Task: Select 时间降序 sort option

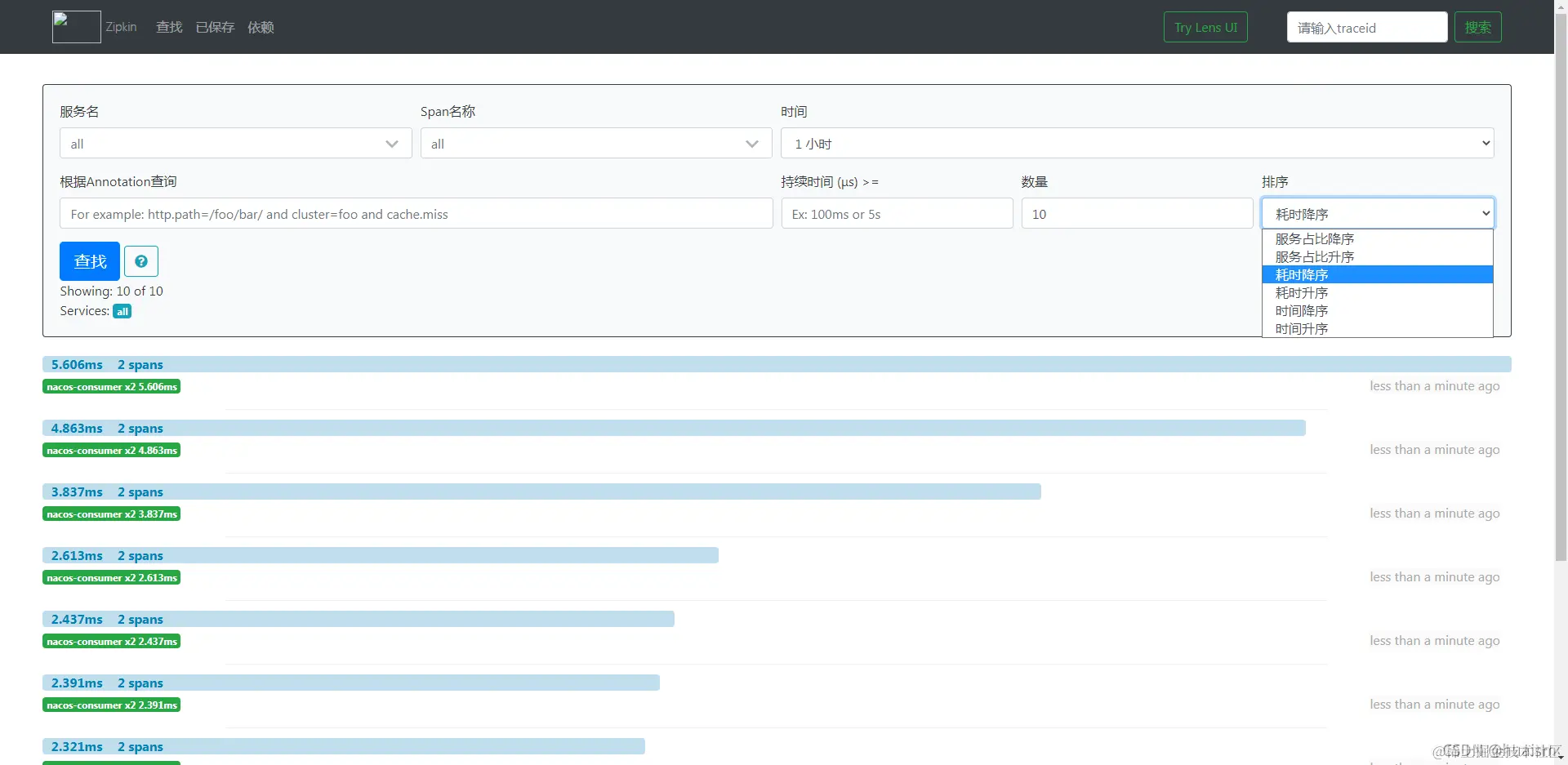Action: click(x=1378, y=310)
